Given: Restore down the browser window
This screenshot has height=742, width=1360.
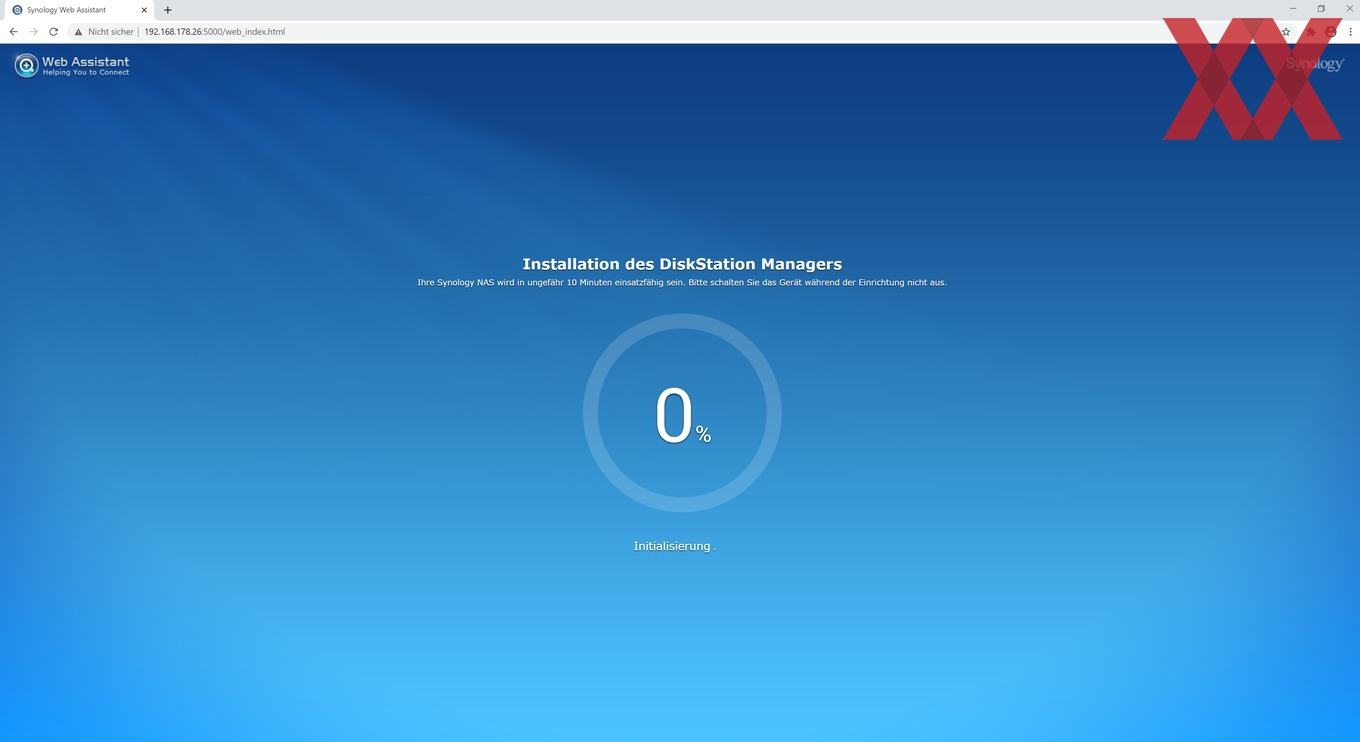Looking at the screenshot, I should tap(1321, 9).
